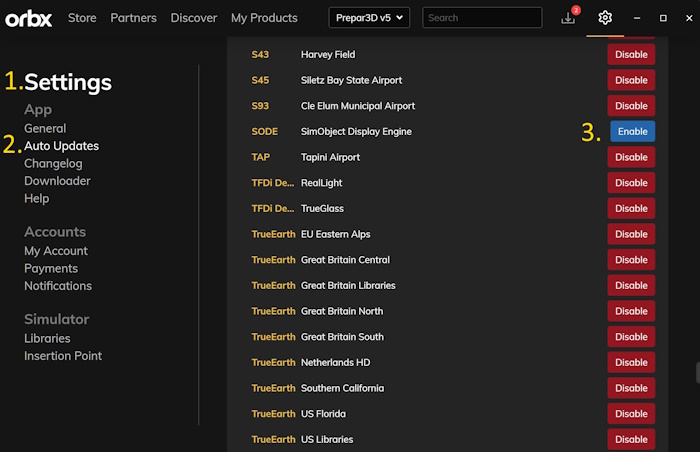Click the US Florida product name

pyautogui.click(x=323, y=414)
